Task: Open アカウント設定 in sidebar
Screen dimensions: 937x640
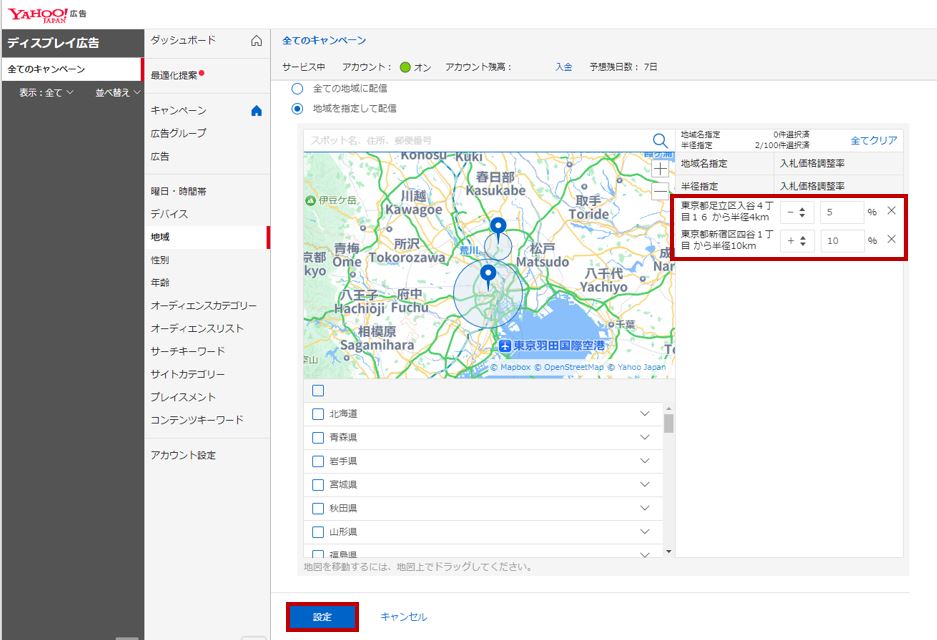Action: 183,455
